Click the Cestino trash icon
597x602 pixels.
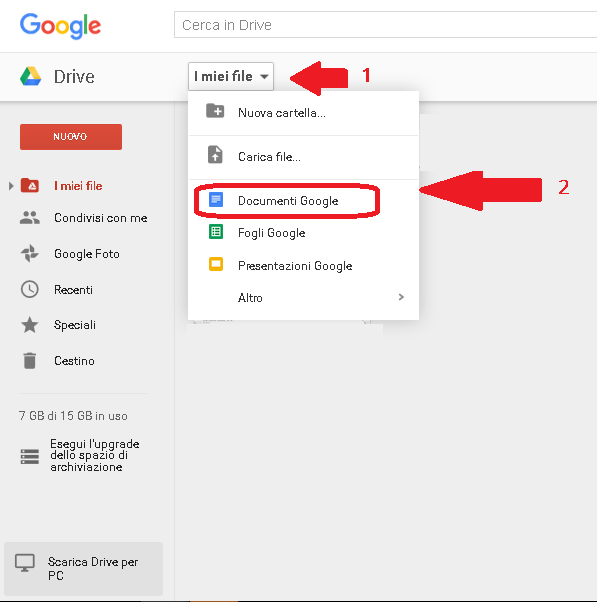pyautogui.click(x=30, y=361)
